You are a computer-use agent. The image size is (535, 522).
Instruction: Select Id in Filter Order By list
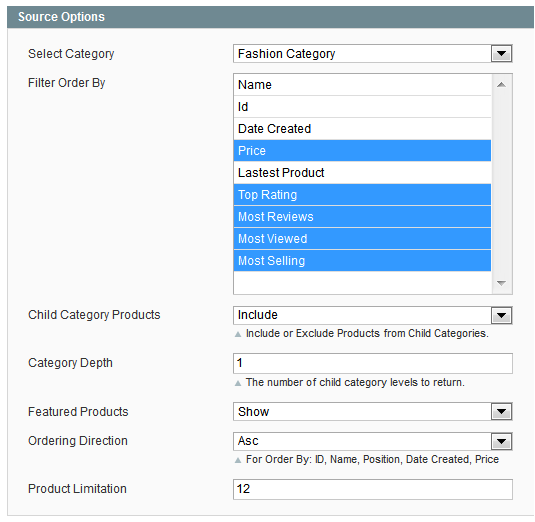[x=362, y=107]
